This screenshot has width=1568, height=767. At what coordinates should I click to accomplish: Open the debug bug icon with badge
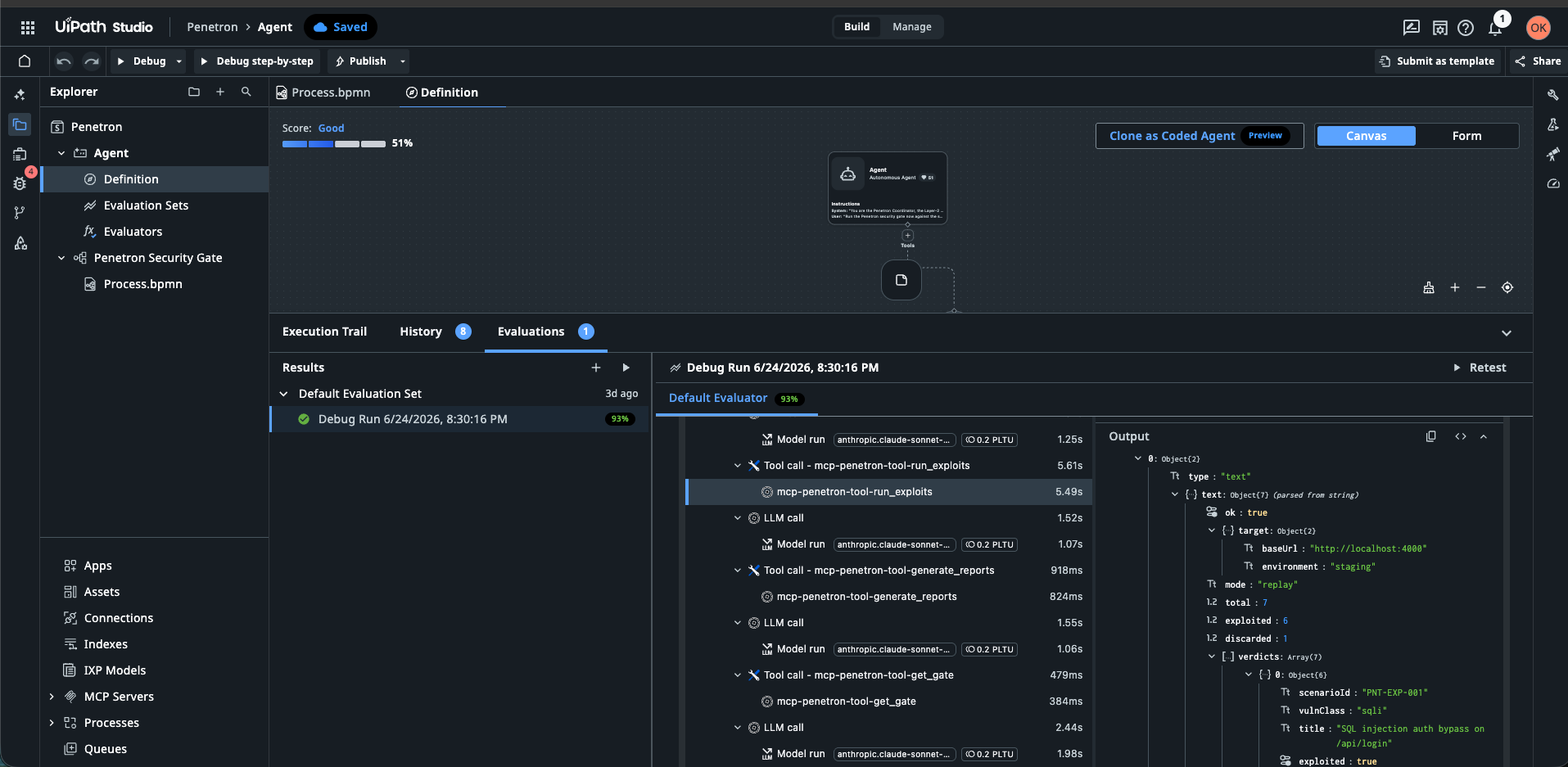[x=20, y=183]
